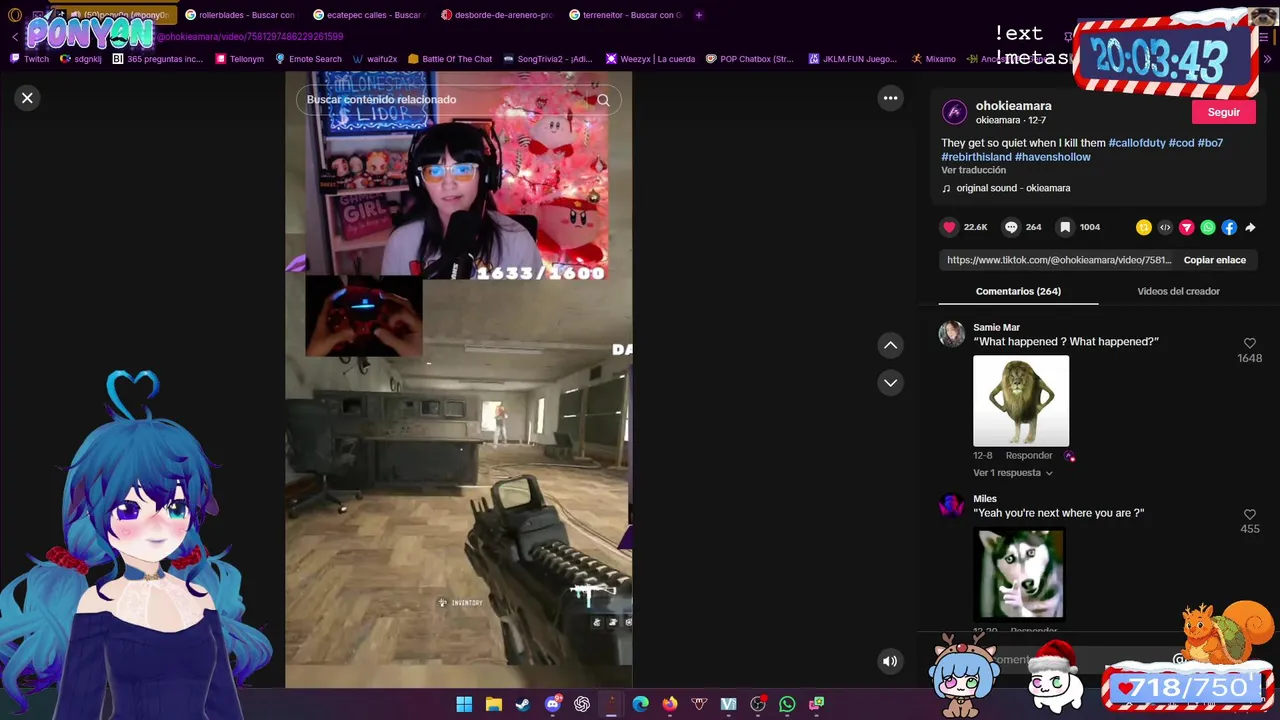Open Firefox from the taskbar
1280x720 pixels.
670,704
